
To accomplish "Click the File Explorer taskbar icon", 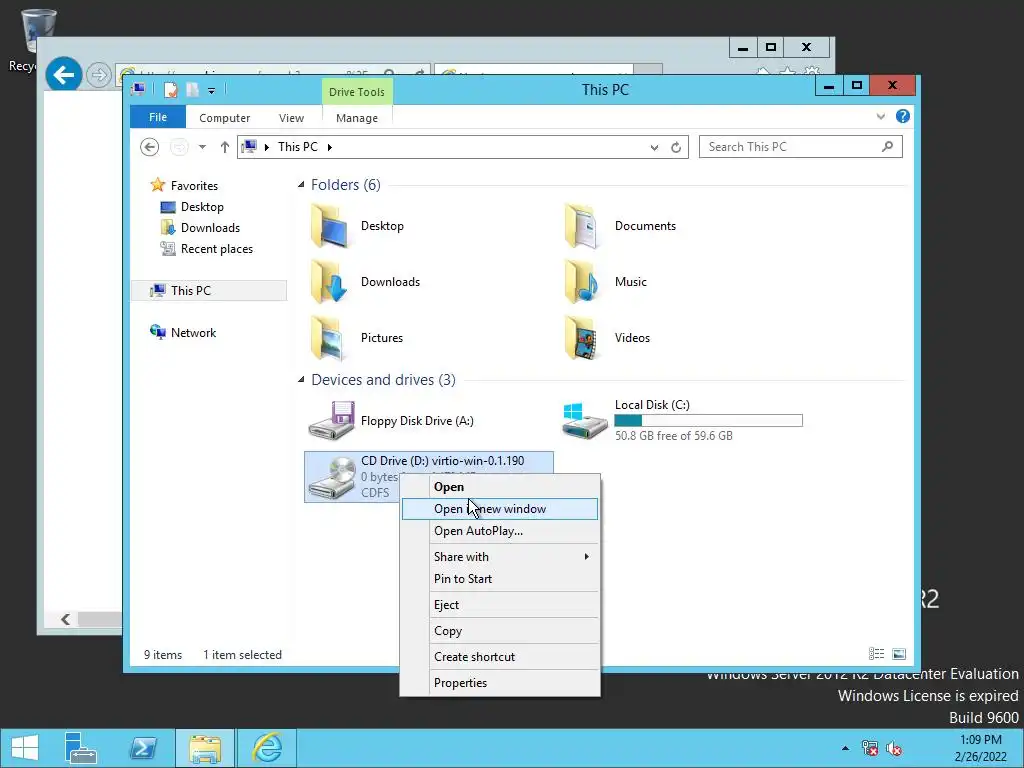I will click(x=205, y=748).
